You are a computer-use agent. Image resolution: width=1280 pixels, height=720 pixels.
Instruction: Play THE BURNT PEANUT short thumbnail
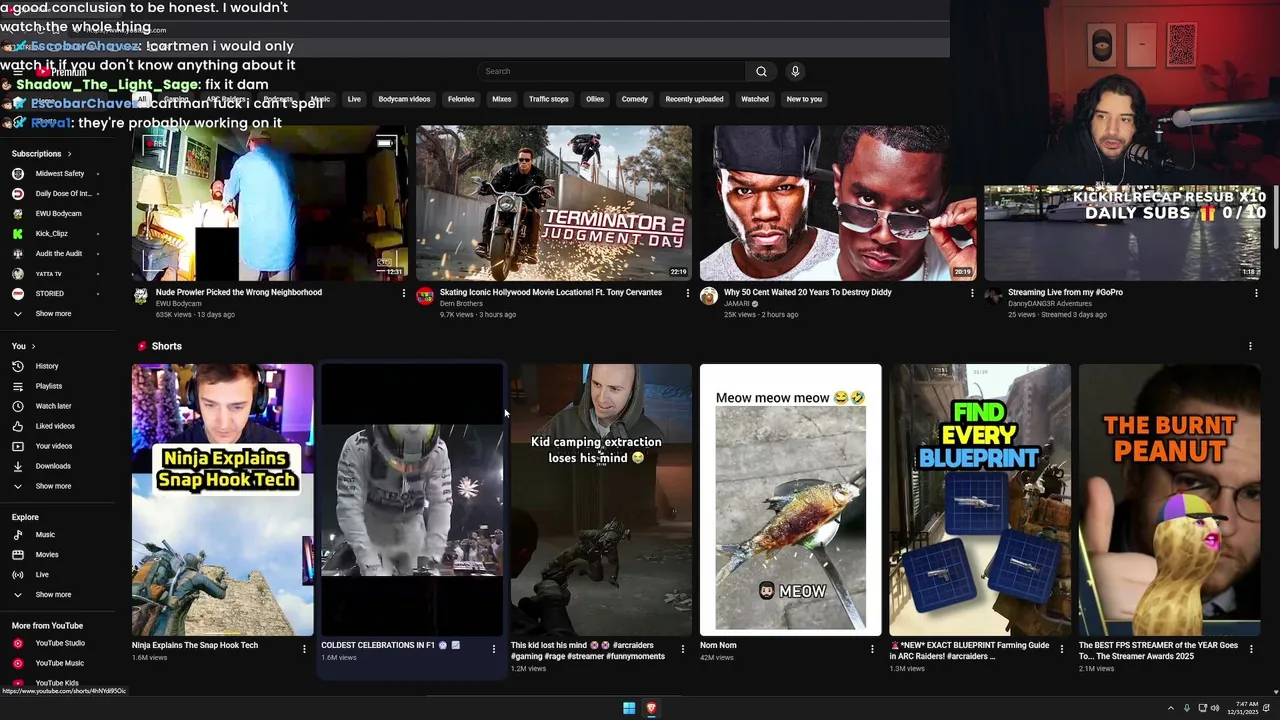(1170, 499)
